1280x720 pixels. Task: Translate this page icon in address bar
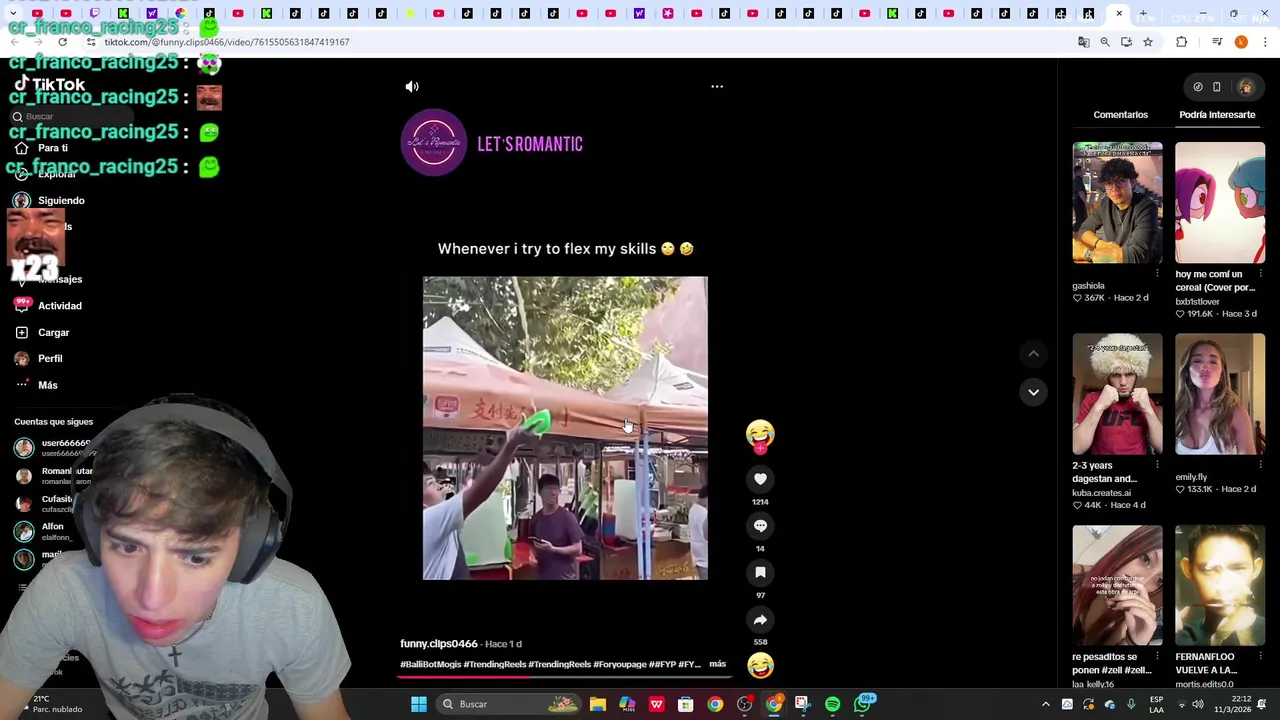[1083, 42]
